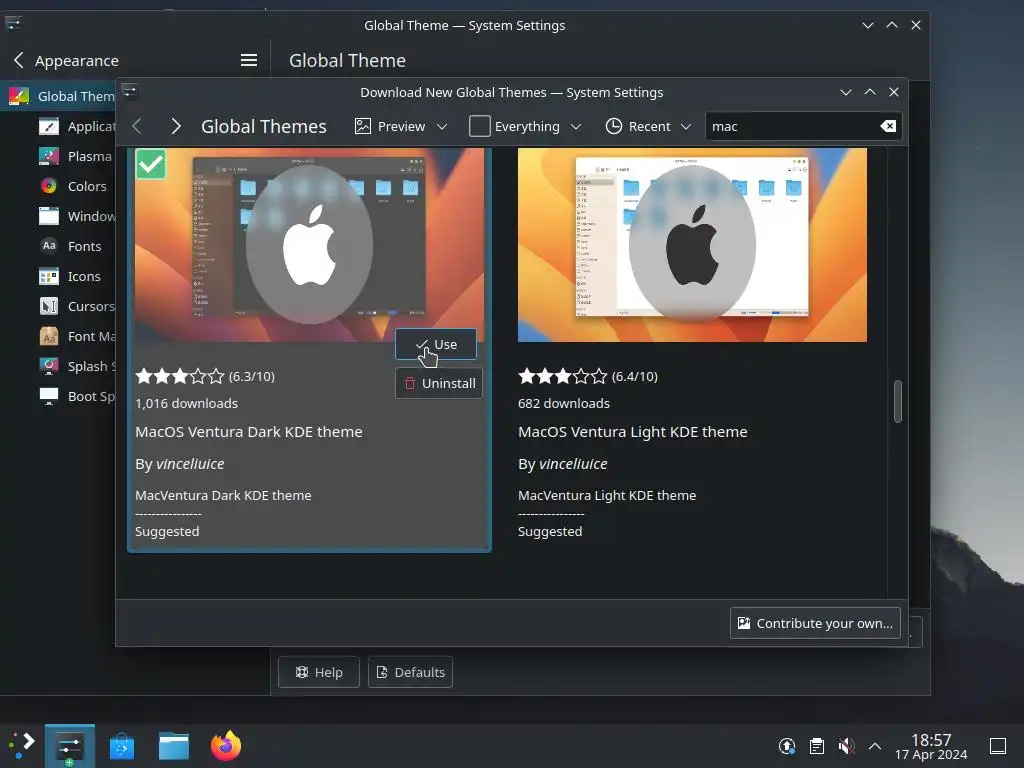Click the download dialog's window menu icon
Image resolution: width=1024 pixels, height=768 pixels.
[x=129, y=91]
